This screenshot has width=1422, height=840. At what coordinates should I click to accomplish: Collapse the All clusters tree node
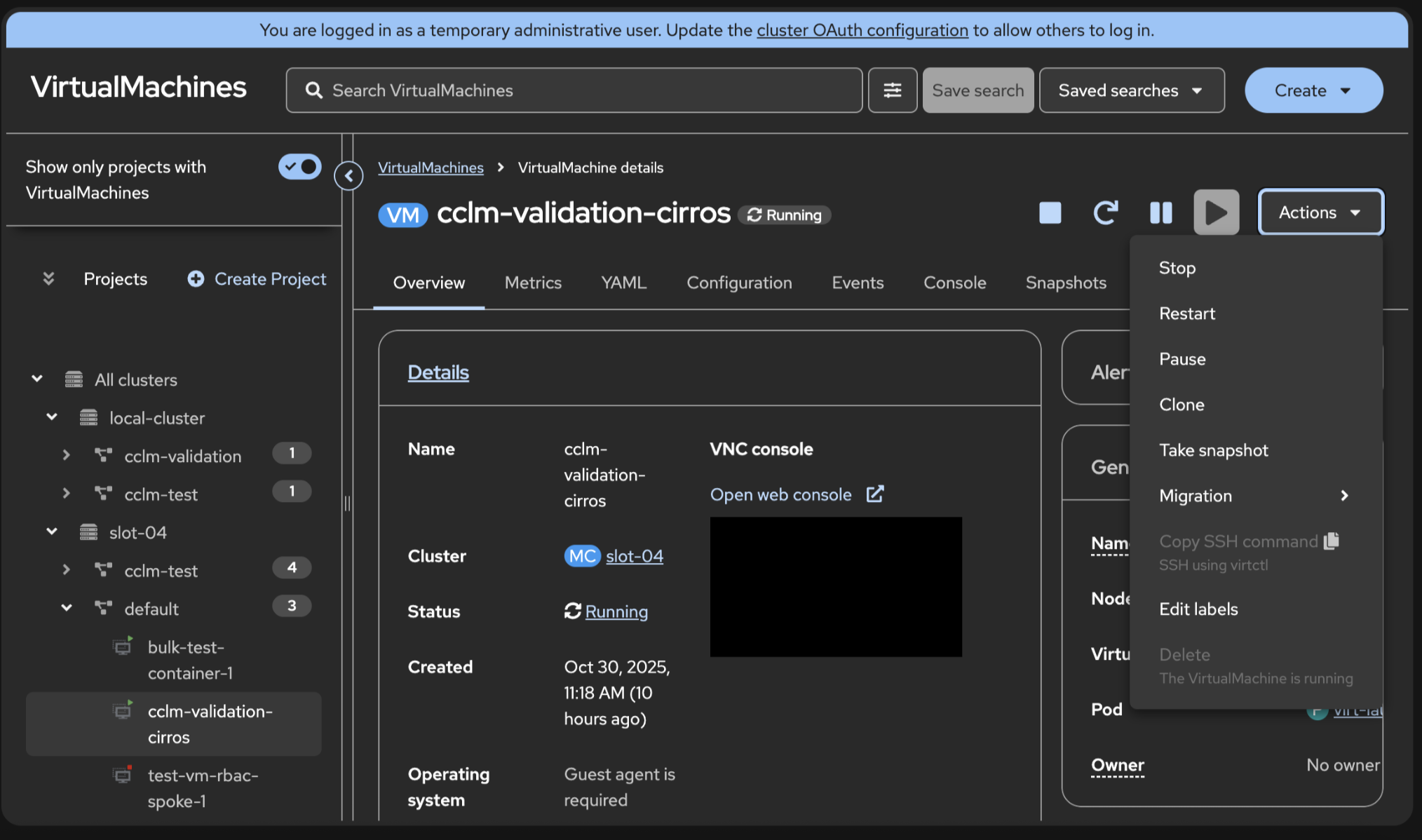[37, 379]
